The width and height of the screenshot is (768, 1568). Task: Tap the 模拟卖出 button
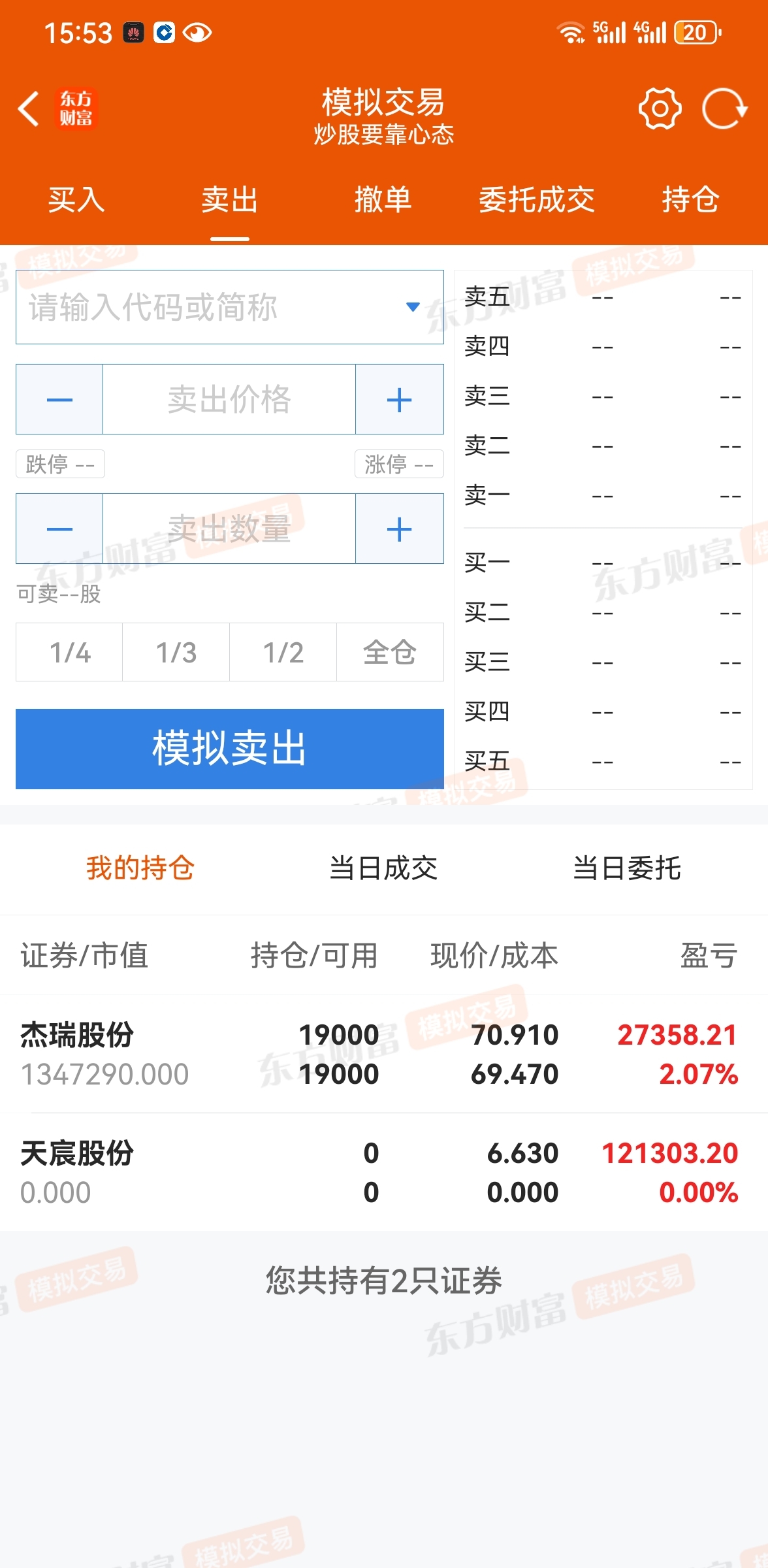[x=230, y=749]
